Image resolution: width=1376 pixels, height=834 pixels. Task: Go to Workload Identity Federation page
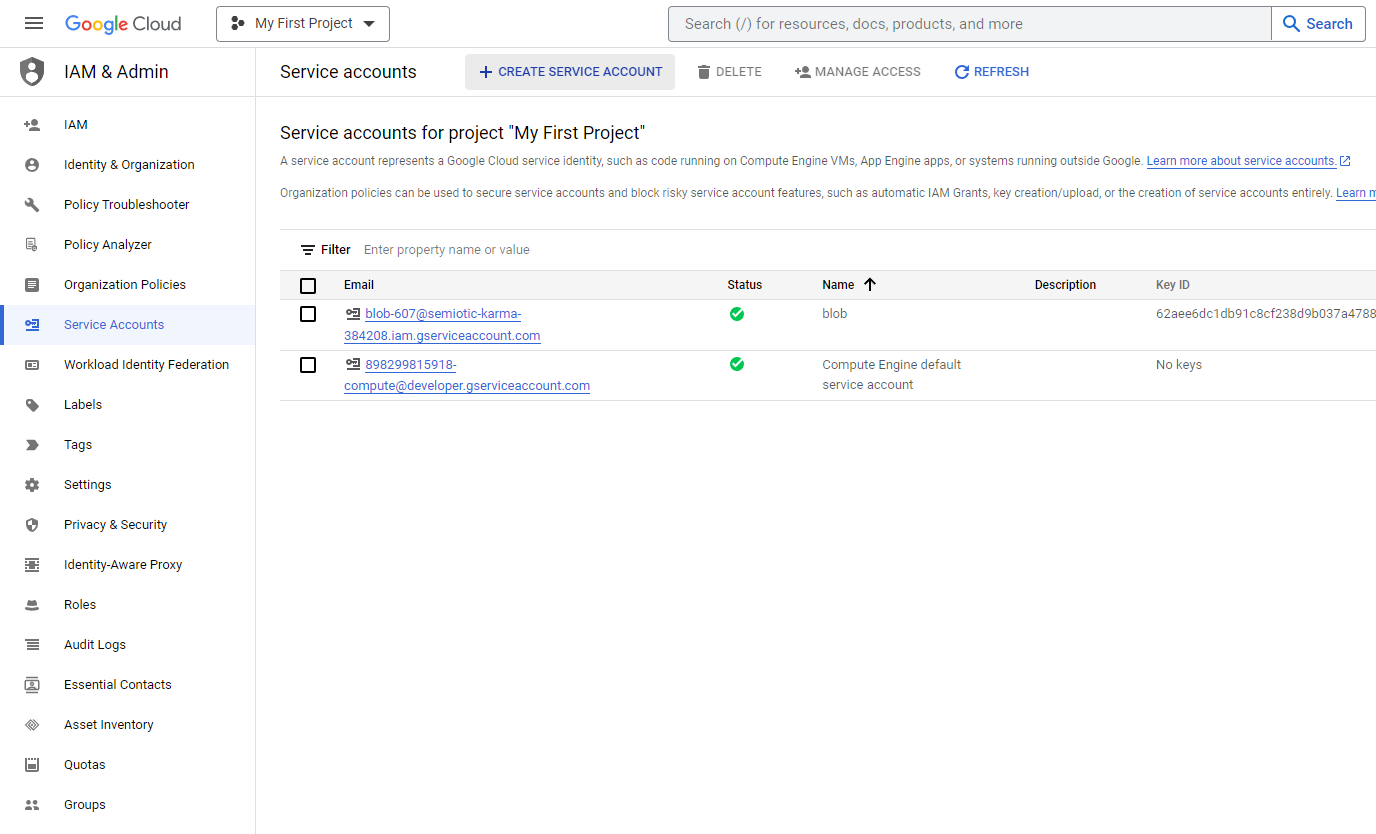coord(146,365)
